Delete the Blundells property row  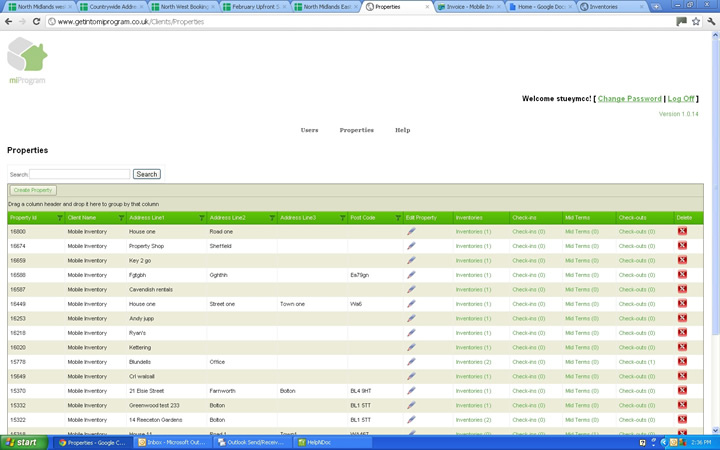[682, 362]
